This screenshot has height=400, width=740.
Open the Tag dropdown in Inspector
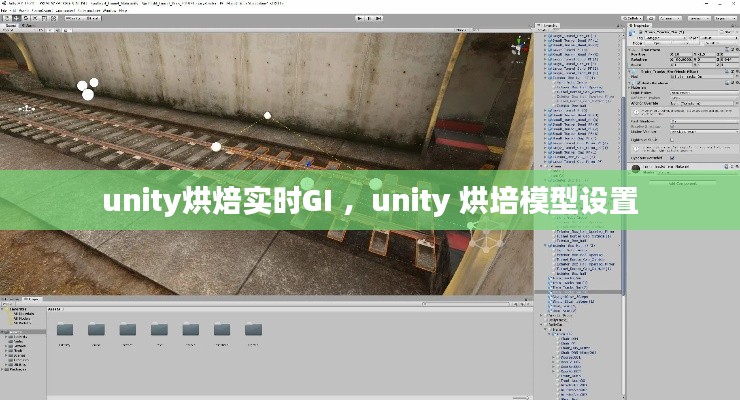click(666, 38)
